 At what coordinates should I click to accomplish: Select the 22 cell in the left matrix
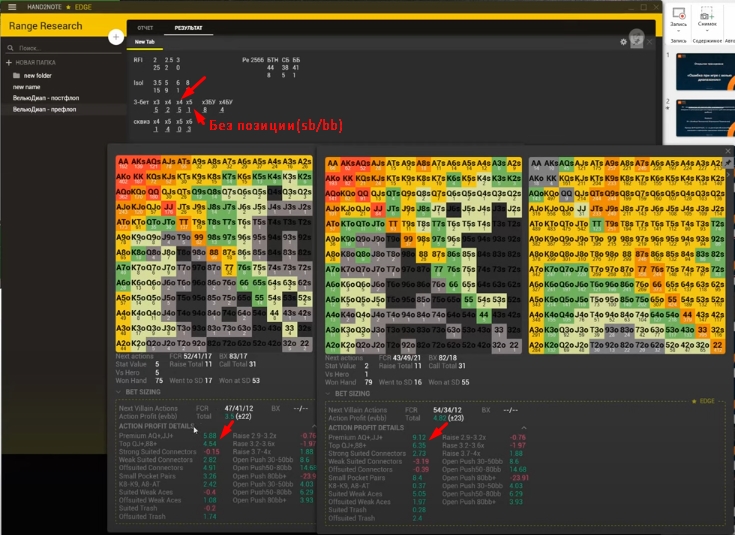coord(305,344)
